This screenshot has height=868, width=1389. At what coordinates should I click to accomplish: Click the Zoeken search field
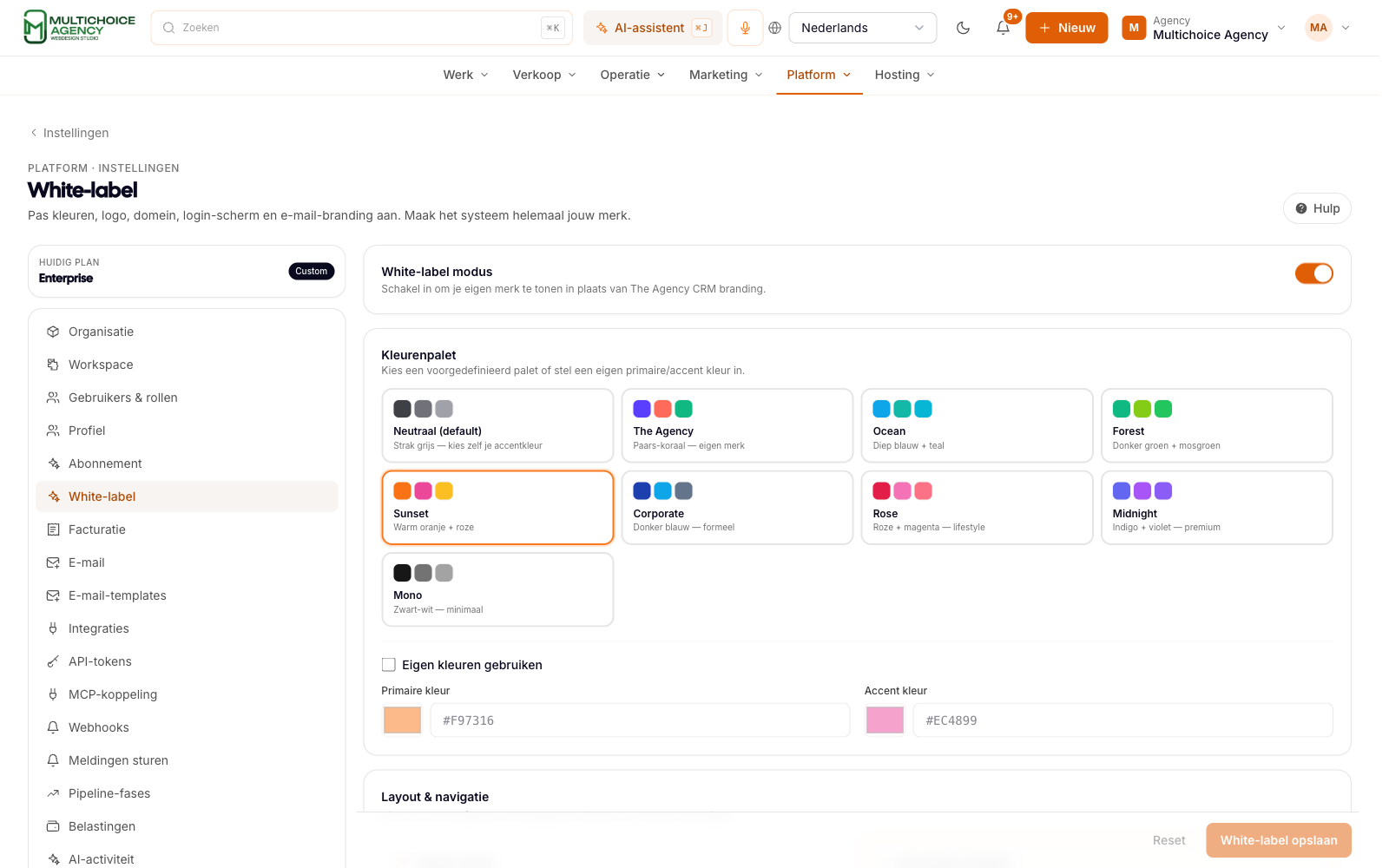point(361,28)
